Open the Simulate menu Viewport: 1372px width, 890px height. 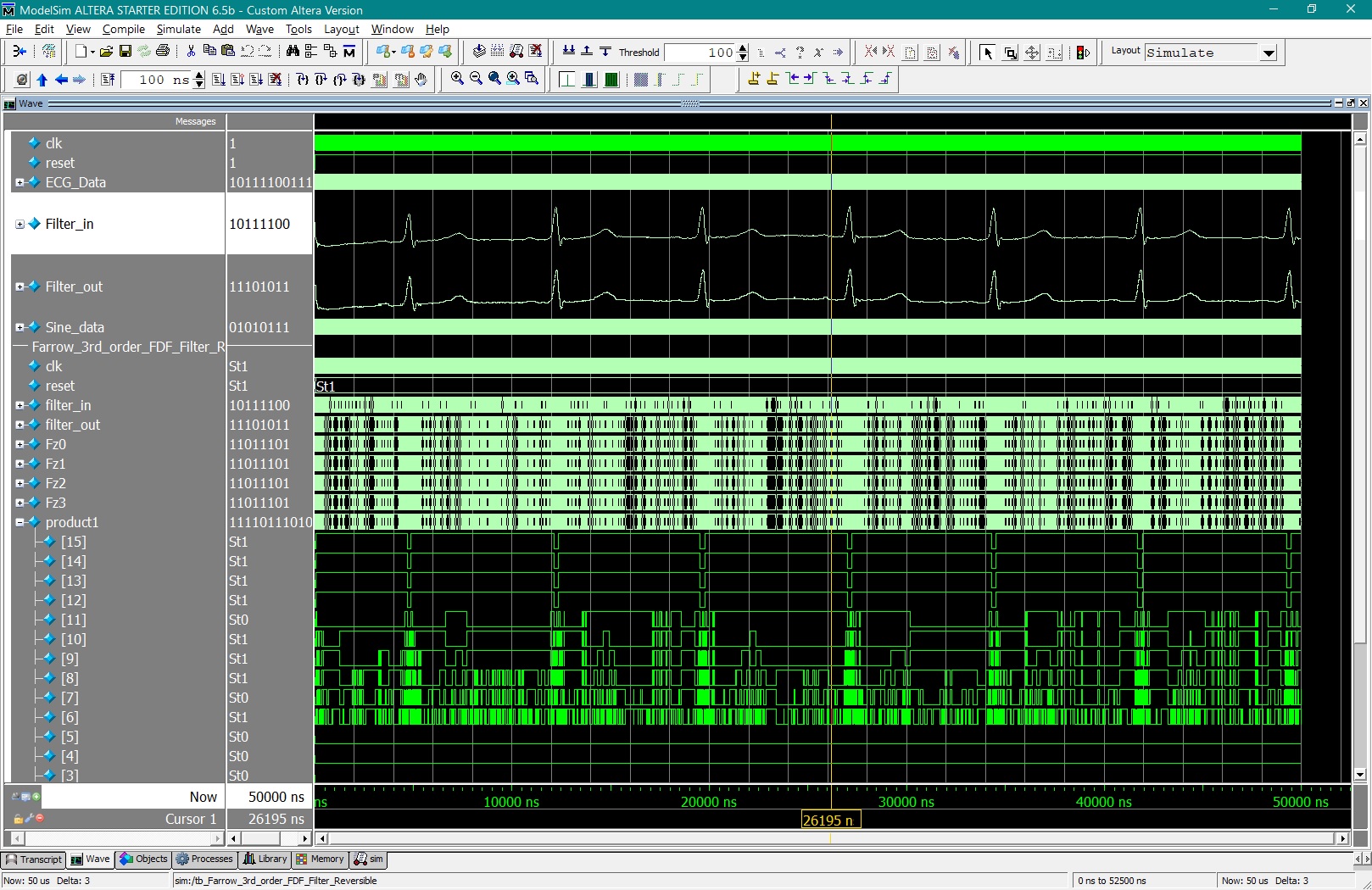coord(178,29)
